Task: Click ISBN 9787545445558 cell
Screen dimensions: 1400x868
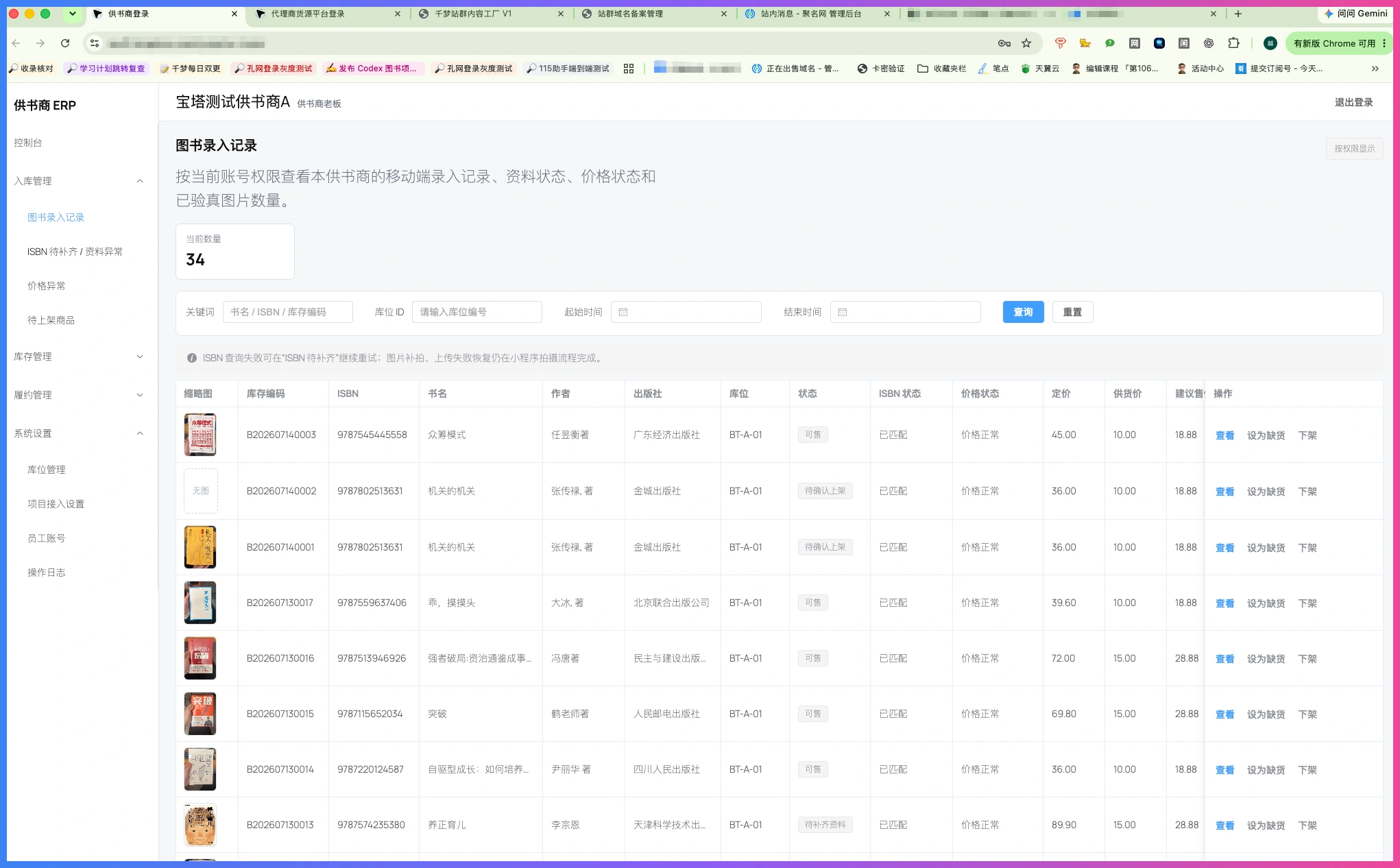Action: tap(372, 435)
